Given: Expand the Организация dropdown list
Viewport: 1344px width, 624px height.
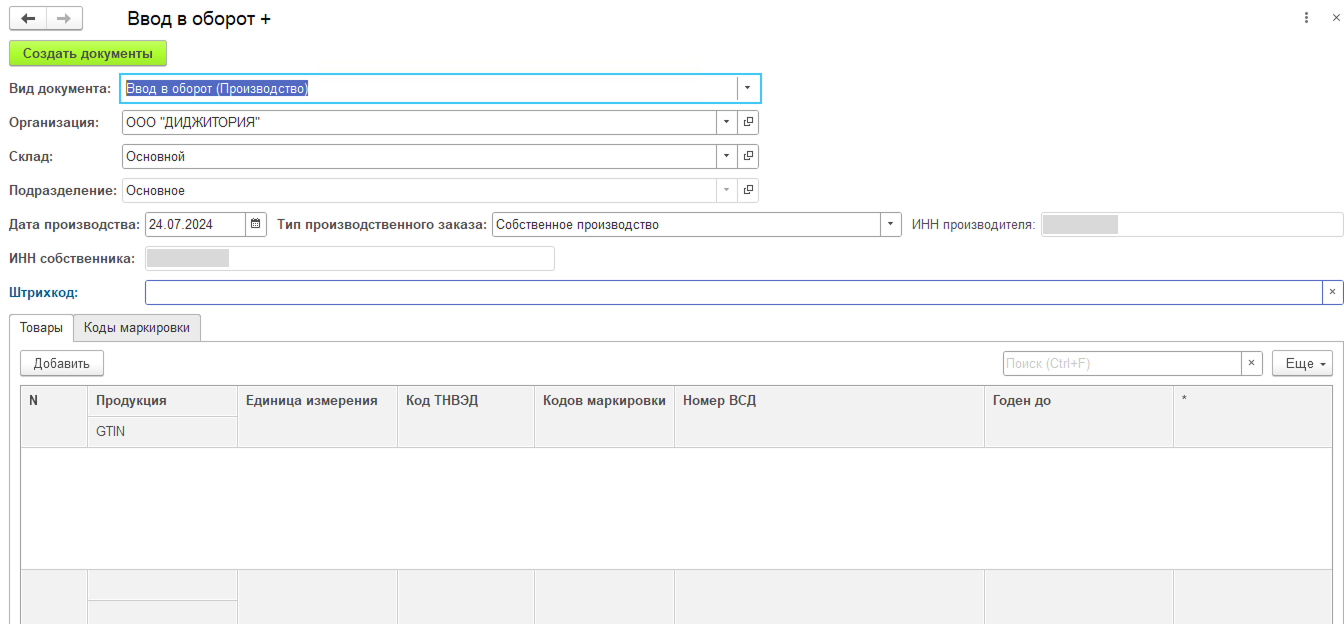Looking at the screenshot, I should click(x=726, y=122).
